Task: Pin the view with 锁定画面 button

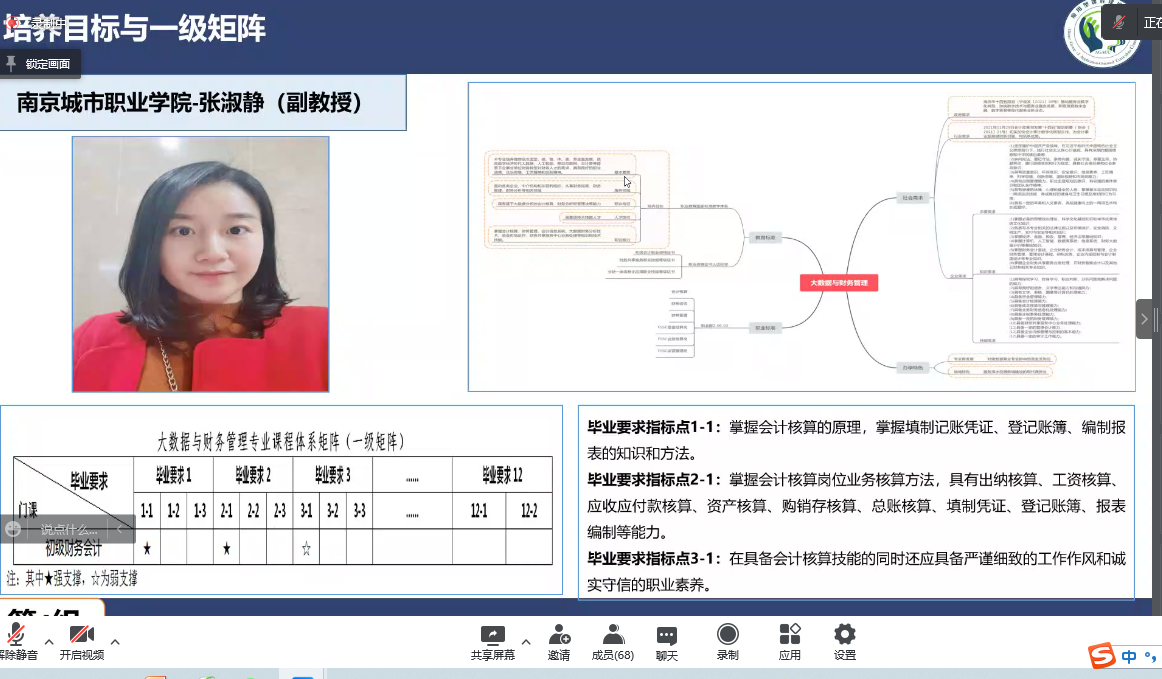Action: (40, 64)
